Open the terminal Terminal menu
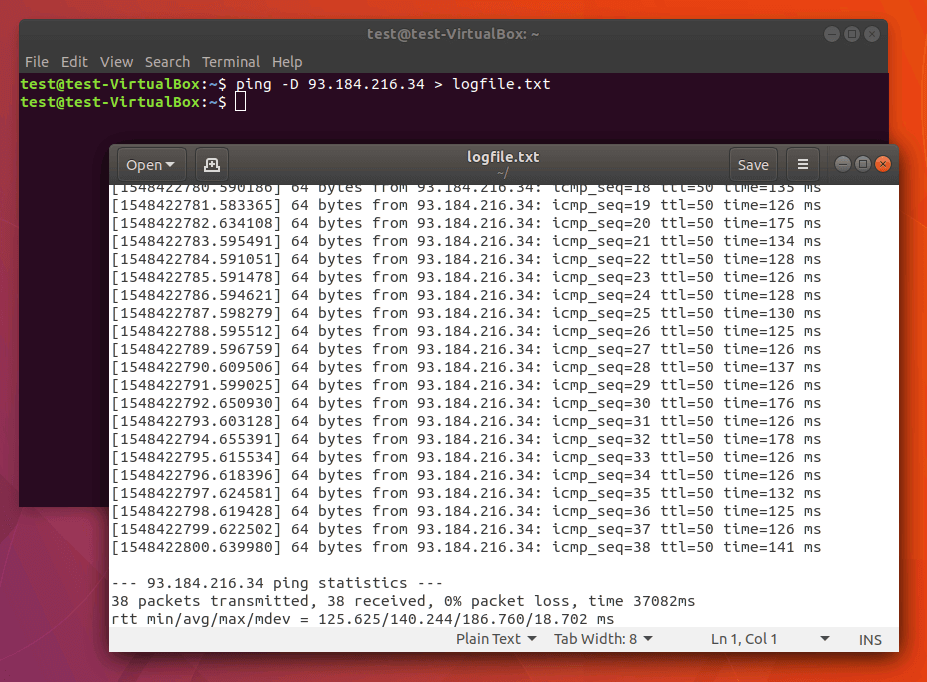 [x=231, y=61]
